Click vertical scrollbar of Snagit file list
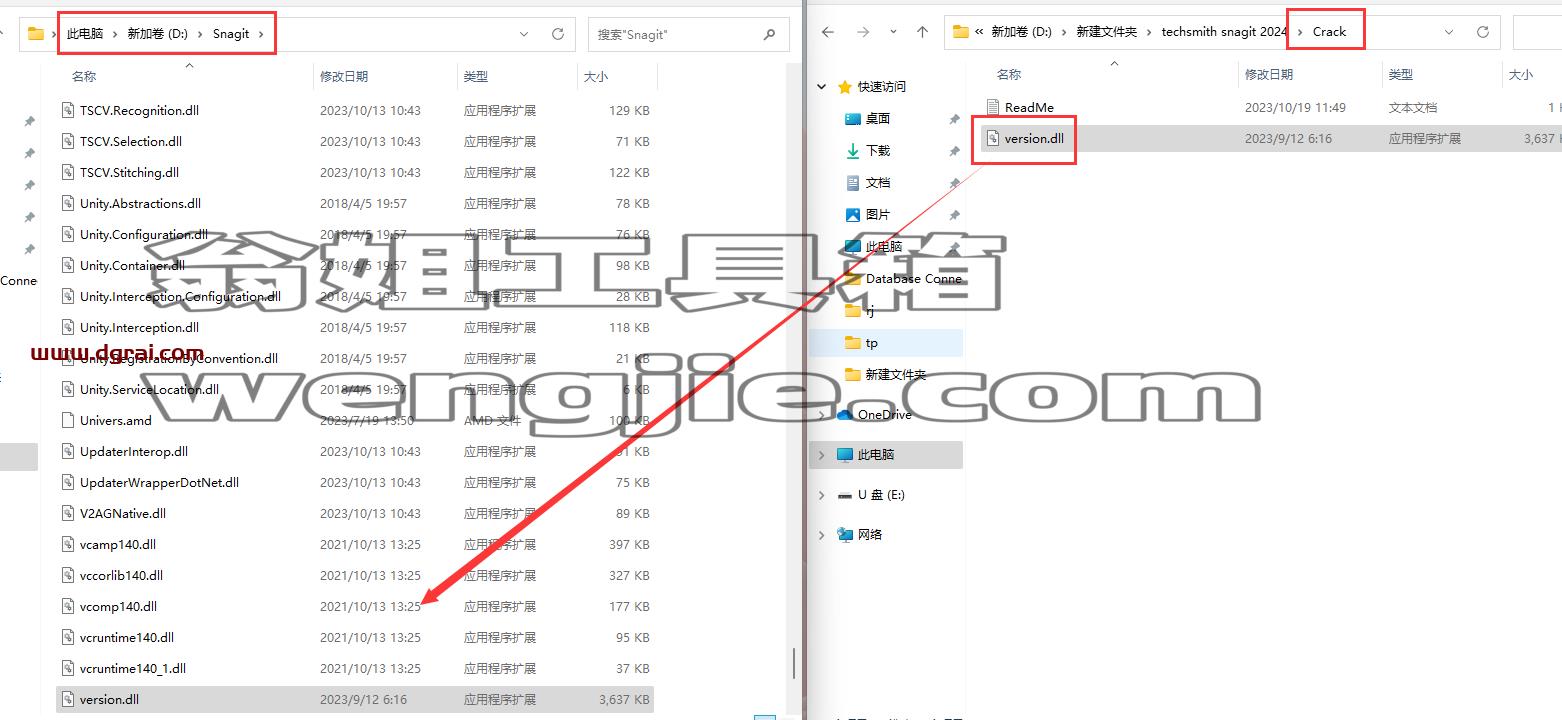Image resolution: width=1562 pixels, height=720 pixels. (x=795, y=662)
